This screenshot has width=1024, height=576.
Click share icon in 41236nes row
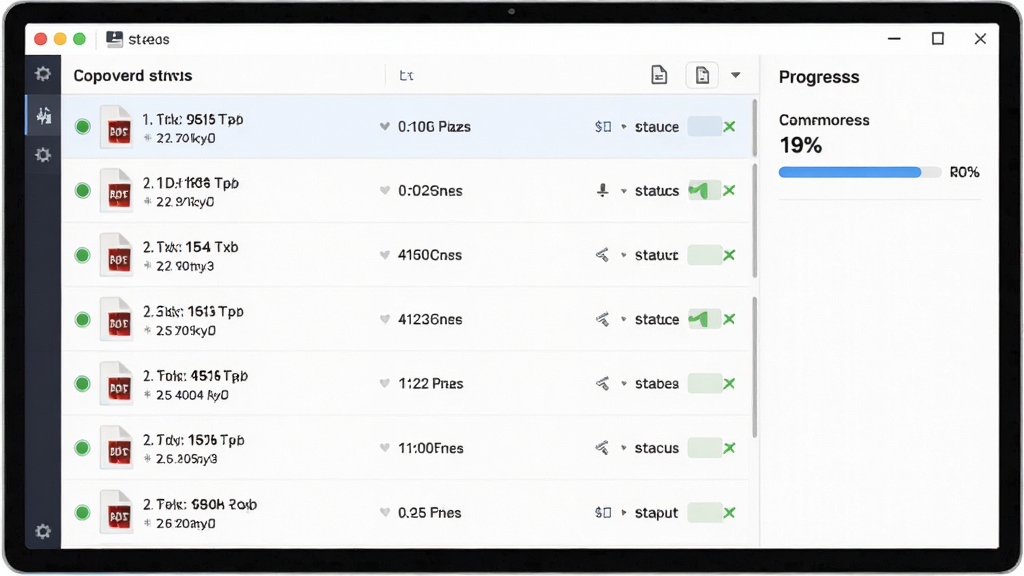click(x=602, y=319)
